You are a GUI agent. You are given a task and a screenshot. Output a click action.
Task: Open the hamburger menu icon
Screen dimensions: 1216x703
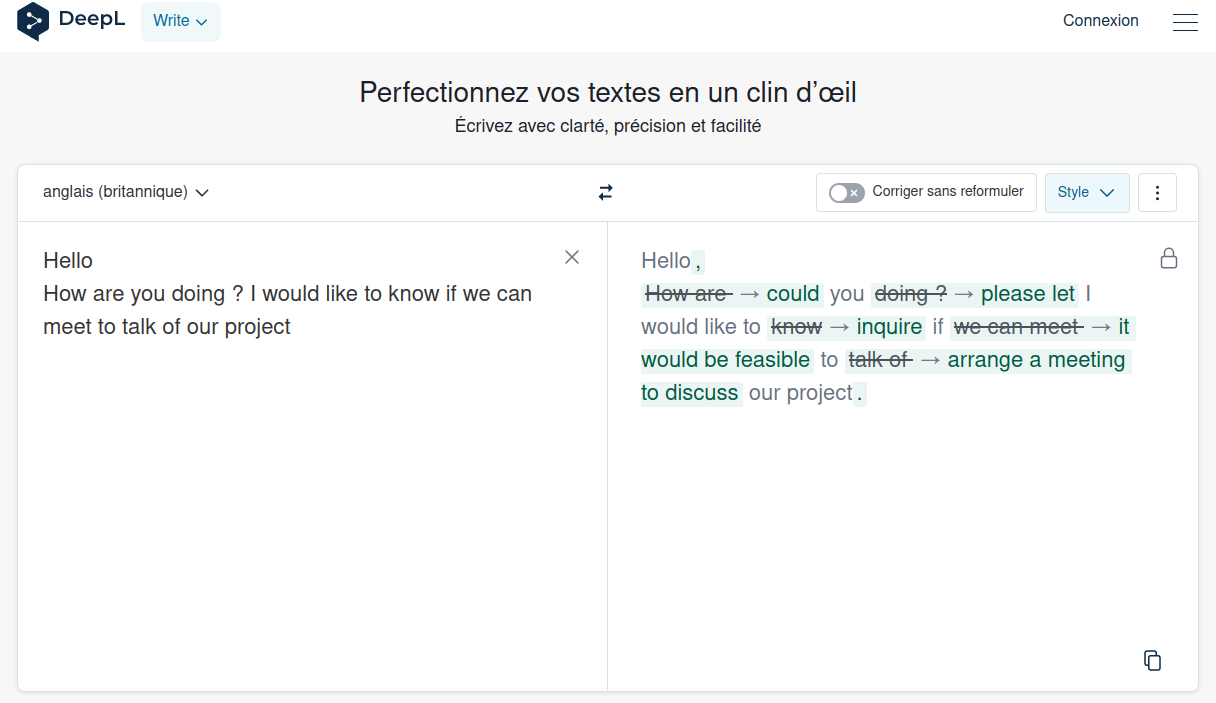[1185, 21]
